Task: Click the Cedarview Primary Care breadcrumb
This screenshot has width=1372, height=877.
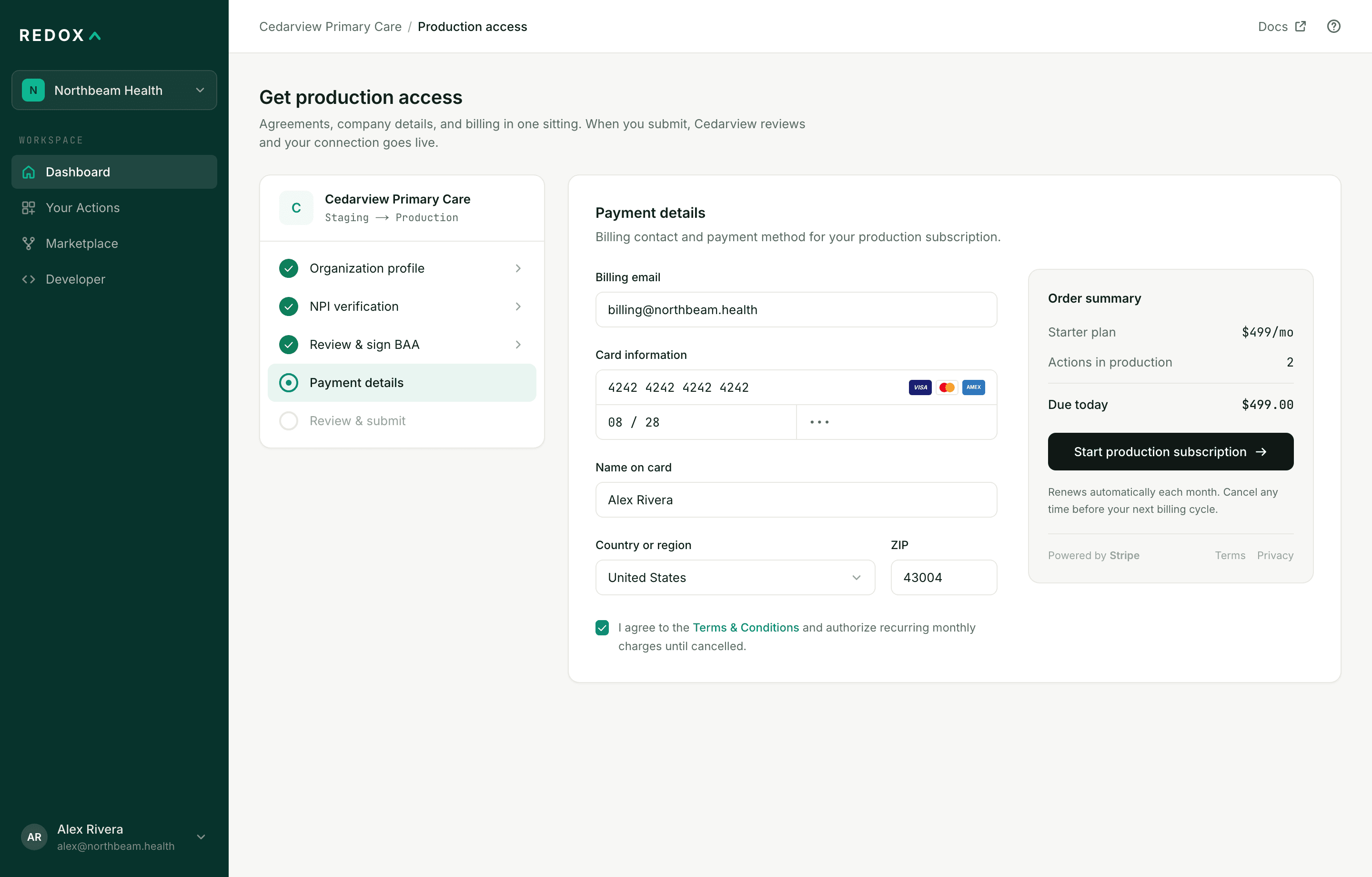Action: pyautogui.click(x=331, y=27)
